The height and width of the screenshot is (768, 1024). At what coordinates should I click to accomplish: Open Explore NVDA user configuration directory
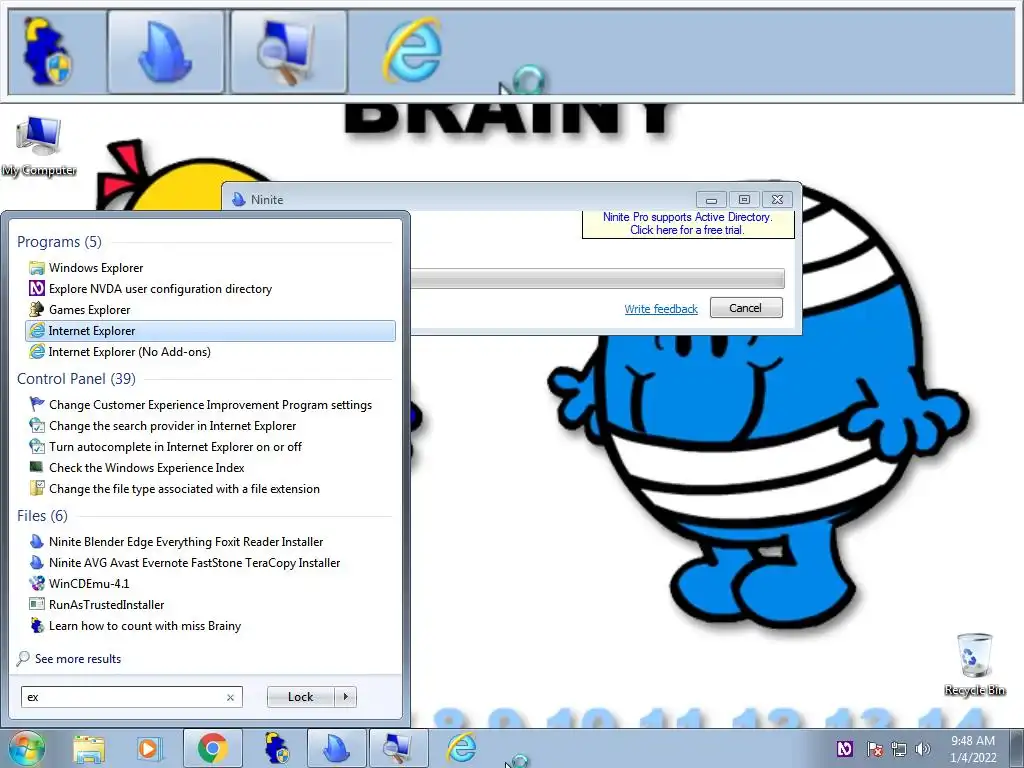210,289
